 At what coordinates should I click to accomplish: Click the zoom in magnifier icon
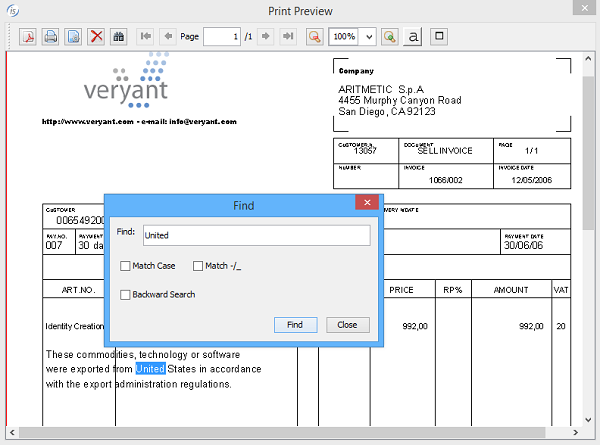coord(389,36)
